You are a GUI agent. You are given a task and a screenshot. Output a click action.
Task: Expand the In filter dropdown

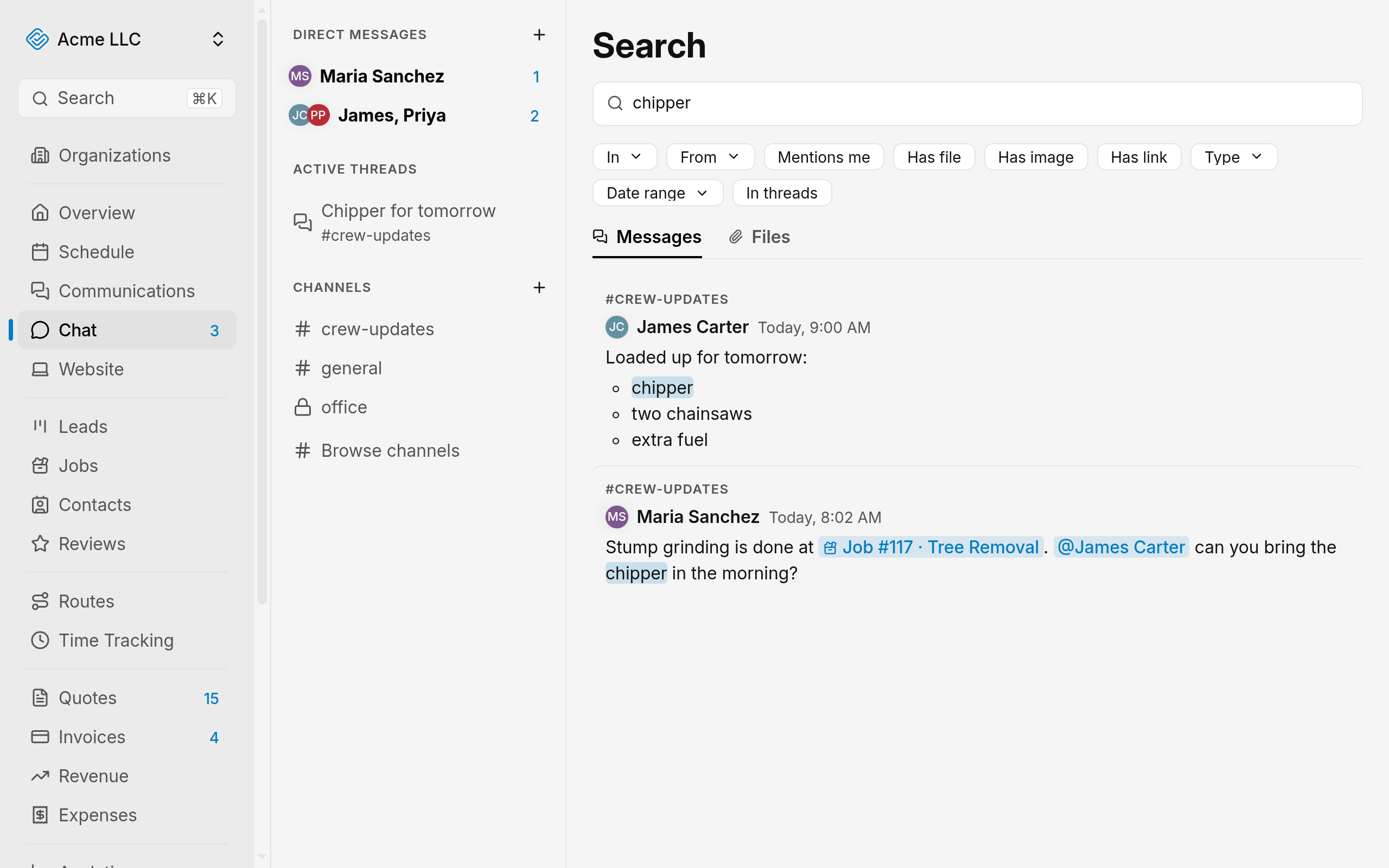click(625, 157)
